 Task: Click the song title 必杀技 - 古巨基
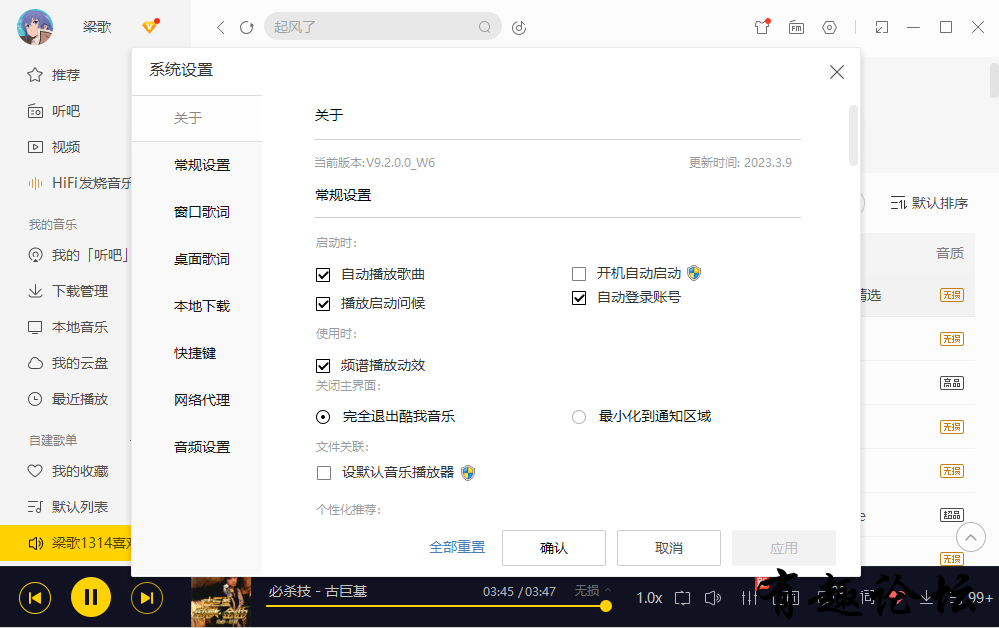(318, 591)
